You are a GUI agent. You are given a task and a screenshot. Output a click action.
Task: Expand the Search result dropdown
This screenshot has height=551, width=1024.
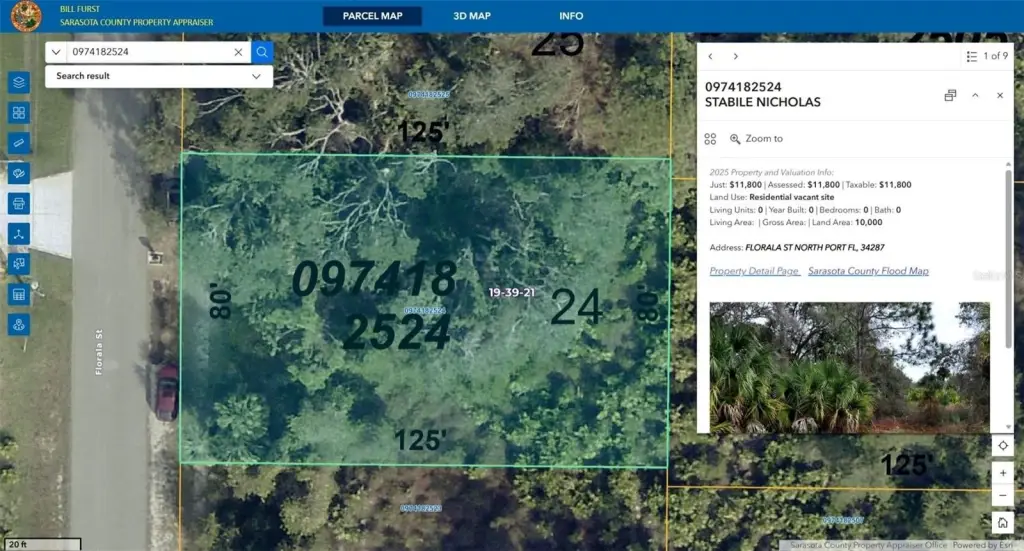(x=256, y=76)
